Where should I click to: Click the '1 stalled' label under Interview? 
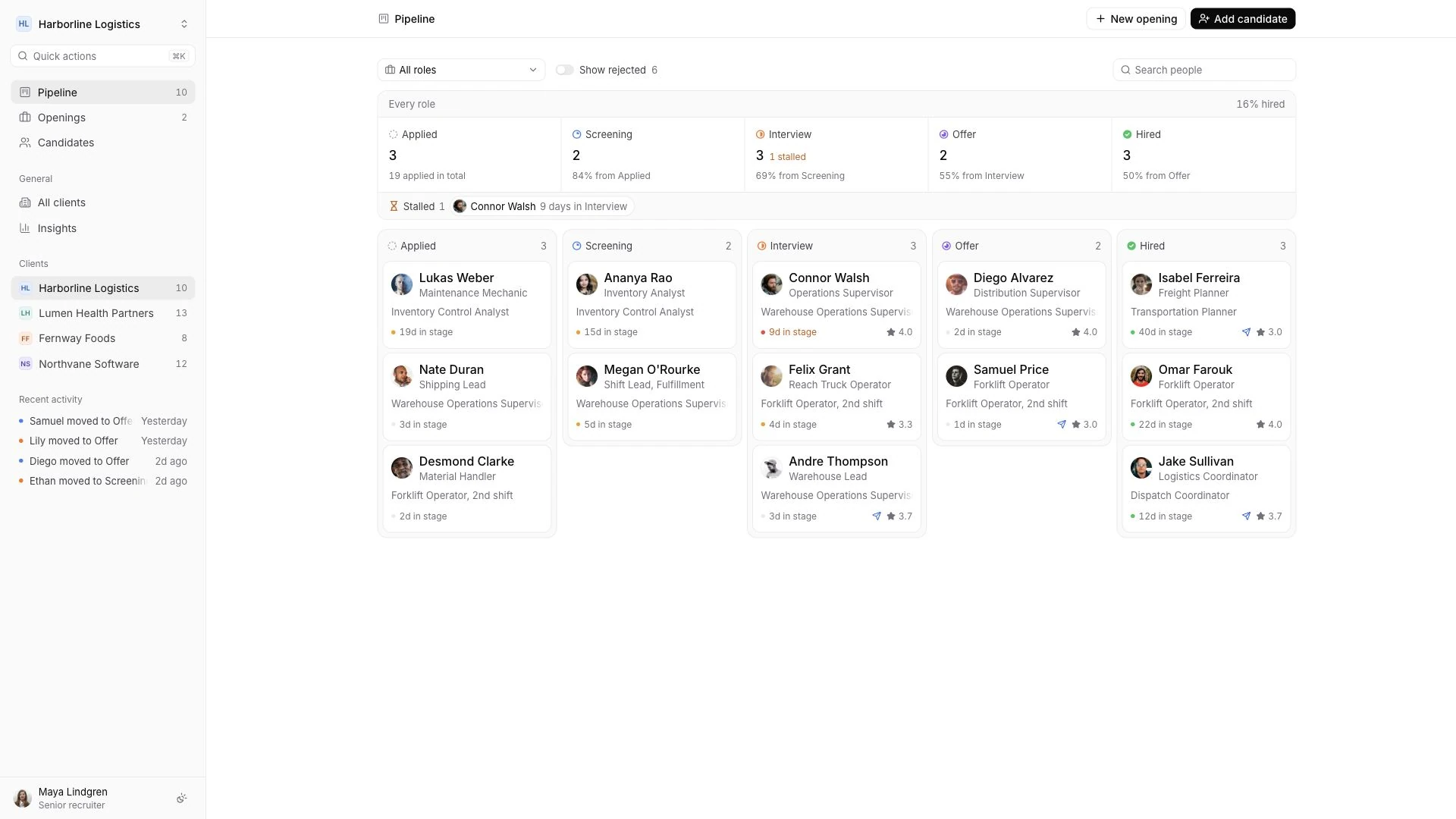pos(788,157)
